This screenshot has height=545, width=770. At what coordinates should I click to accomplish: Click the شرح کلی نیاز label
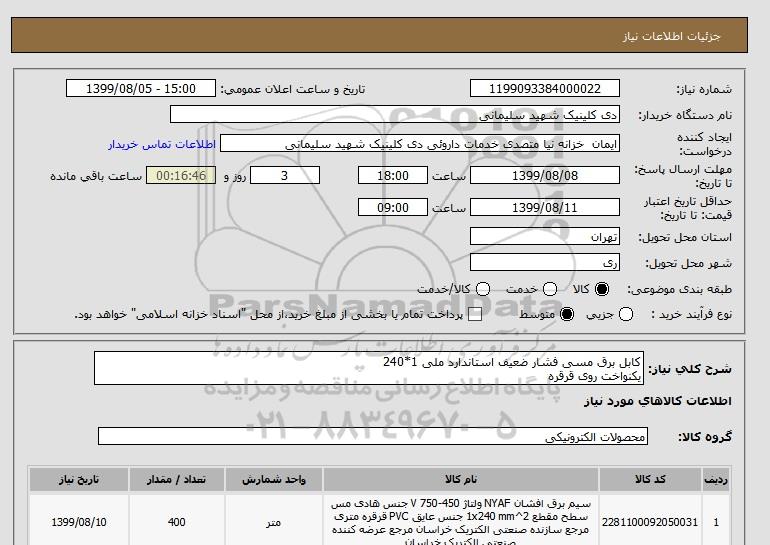(x=690, y=369)
